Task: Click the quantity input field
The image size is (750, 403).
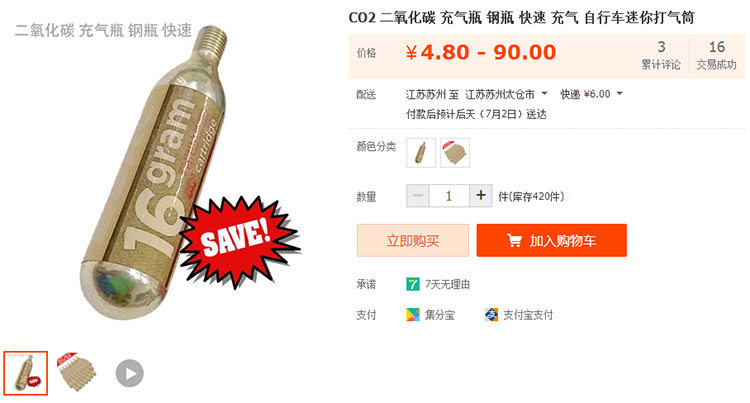Action: point(449,196)
